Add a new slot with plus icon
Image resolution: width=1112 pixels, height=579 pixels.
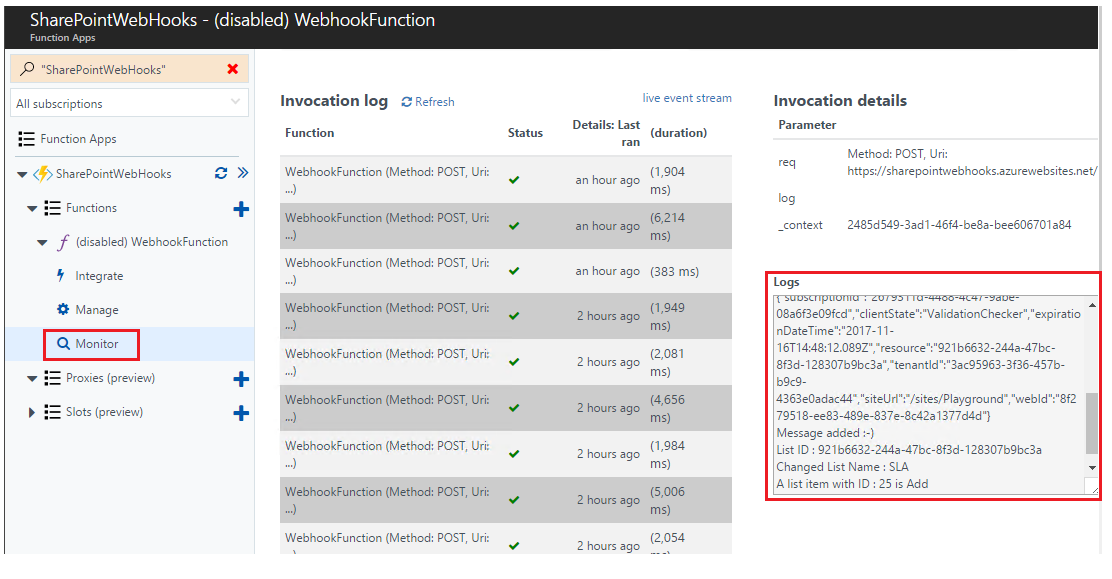241,413
